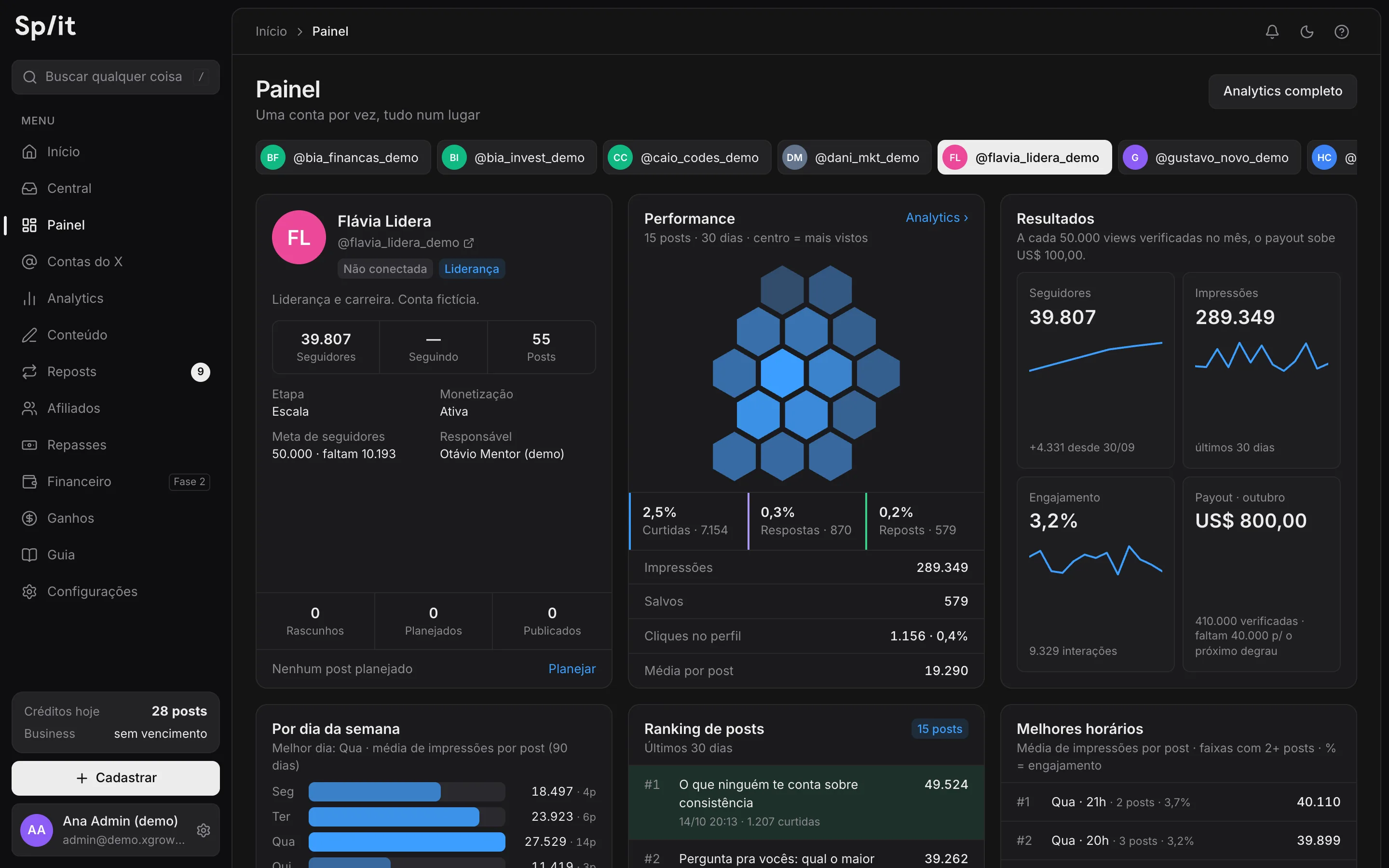Click the Configurações gear icon in menu
The image size is (1389, 868).
[x=29, y=592]
